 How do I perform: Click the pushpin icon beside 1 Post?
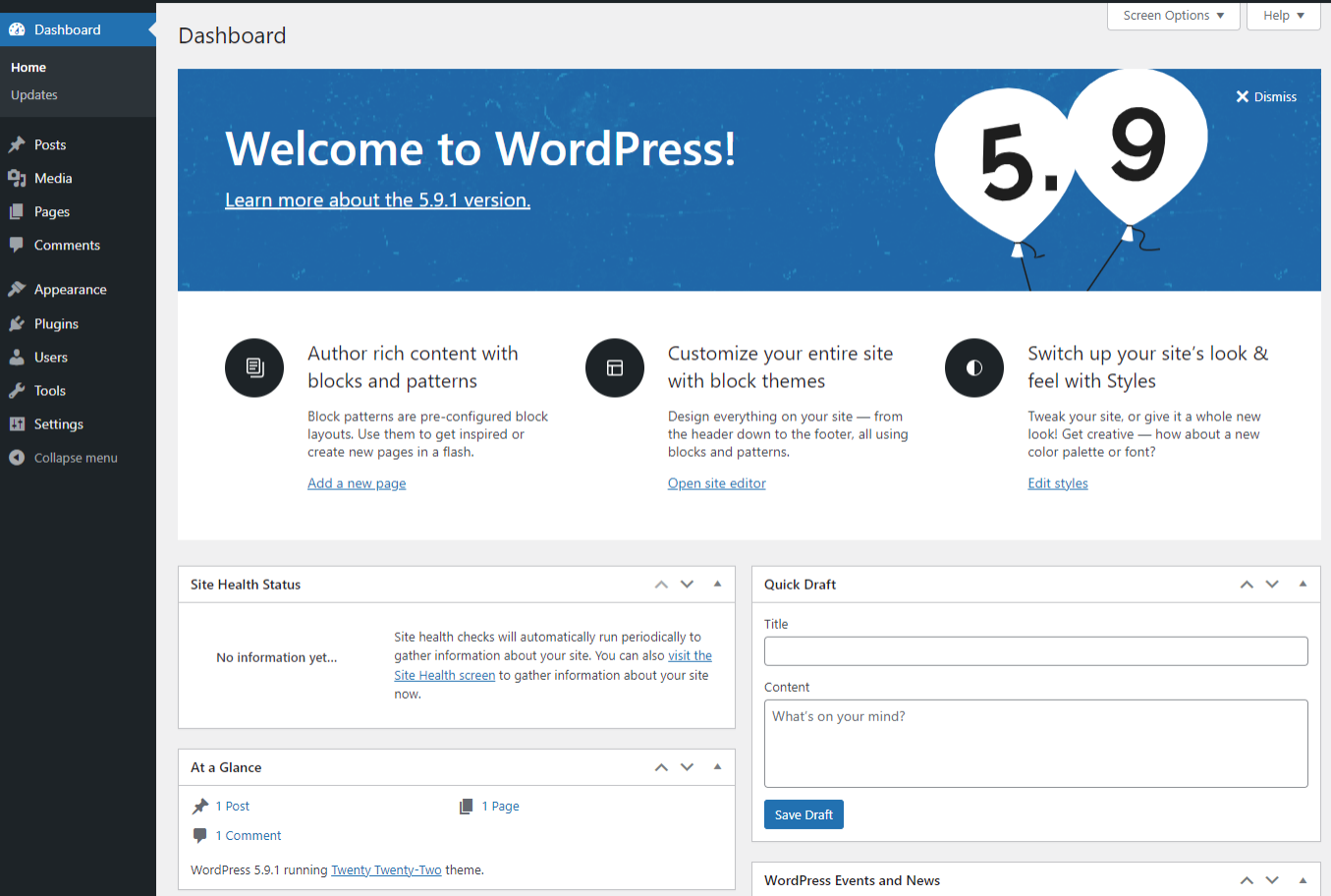pyautogui.click(x=200, y=806)
